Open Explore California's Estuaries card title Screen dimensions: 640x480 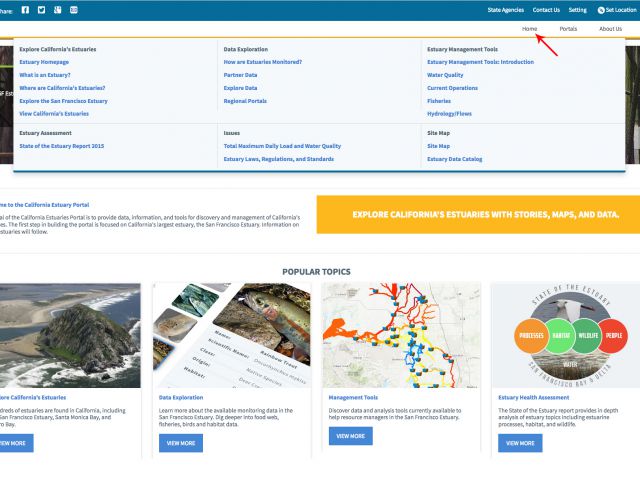click(33, 398)
